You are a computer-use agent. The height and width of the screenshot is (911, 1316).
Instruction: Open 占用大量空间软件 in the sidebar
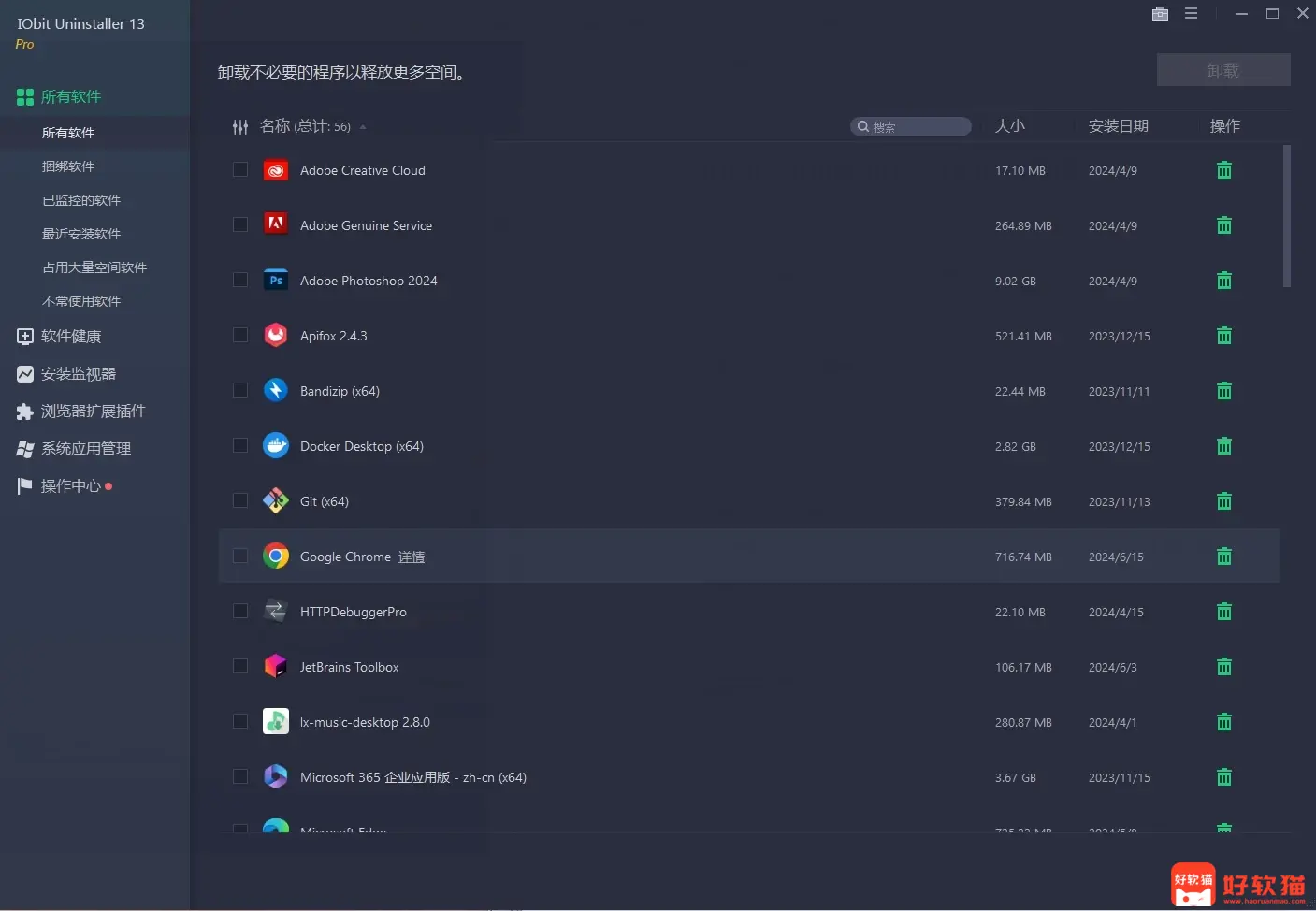coord(94,268)
